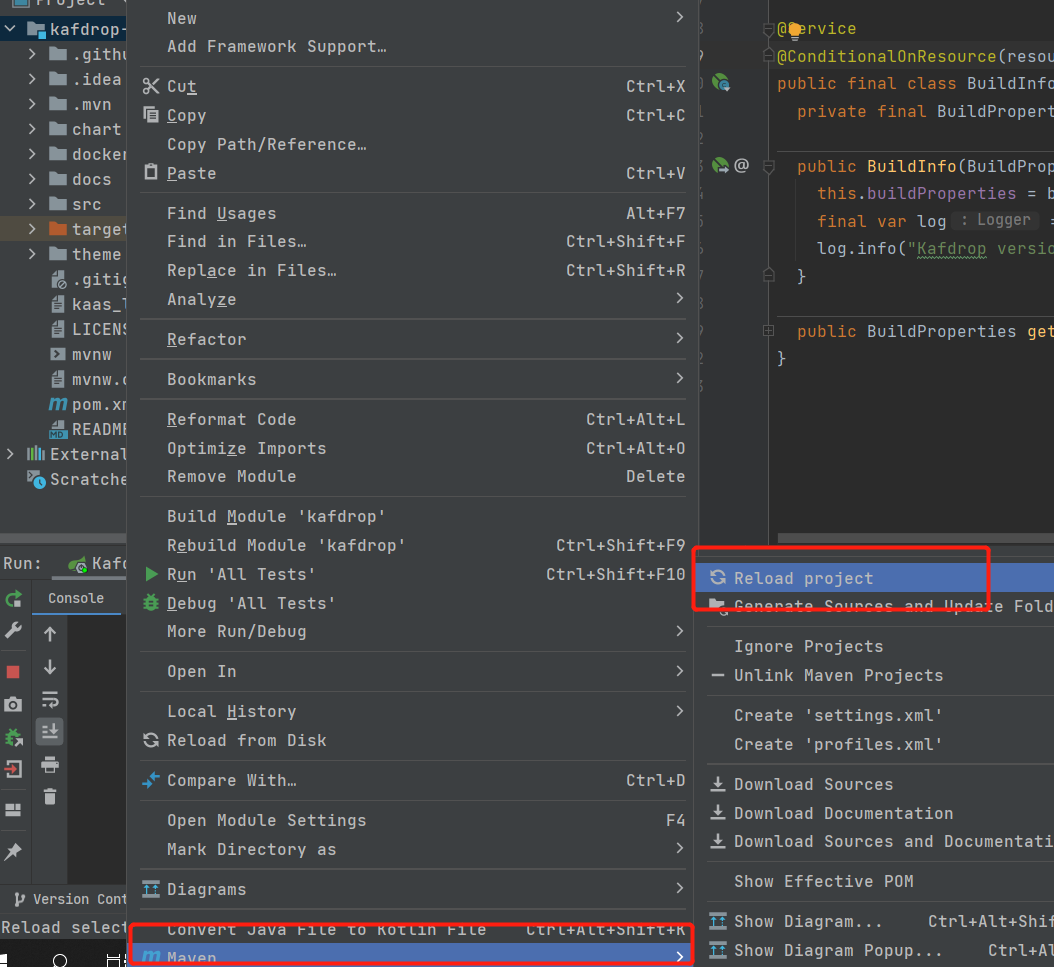Screen dimensions: 1054x967
Task: Click the Diagrams icon in context menu
Action: click(151, 888)
